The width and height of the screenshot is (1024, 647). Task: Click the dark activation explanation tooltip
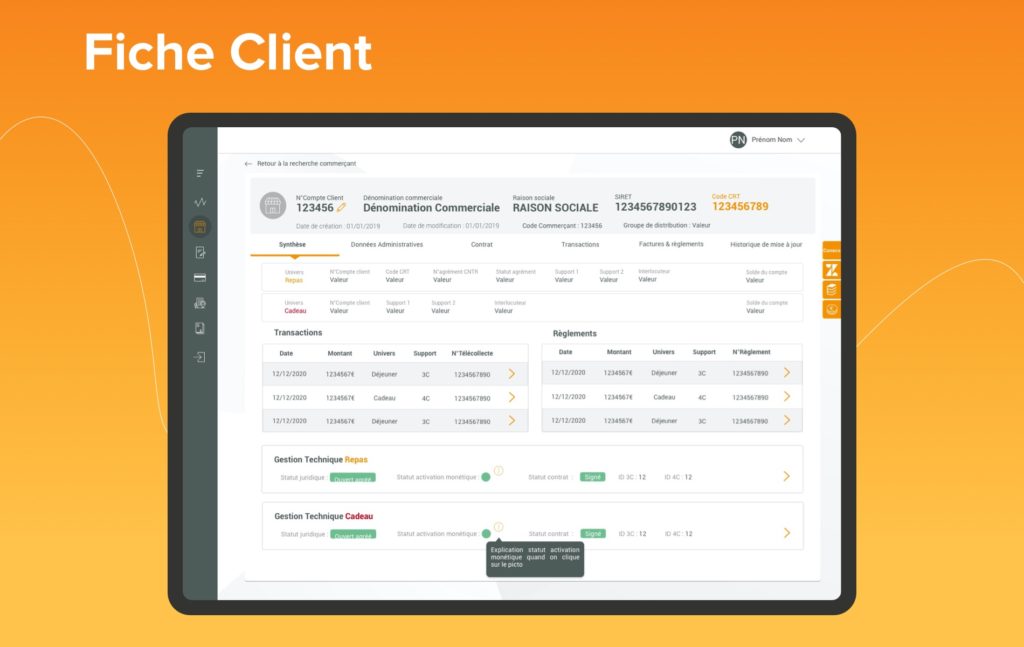535,559
